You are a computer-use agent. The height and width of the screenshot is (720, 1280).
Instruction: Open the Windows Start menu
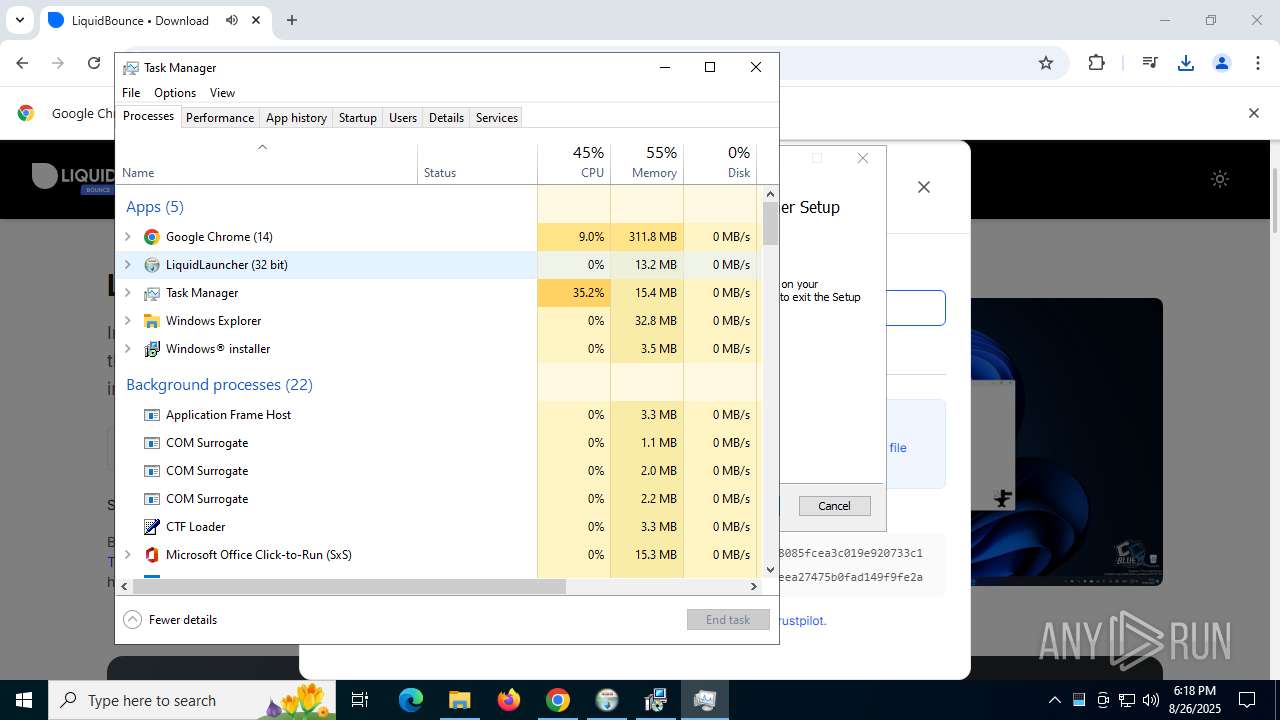[x=24, y=700]
